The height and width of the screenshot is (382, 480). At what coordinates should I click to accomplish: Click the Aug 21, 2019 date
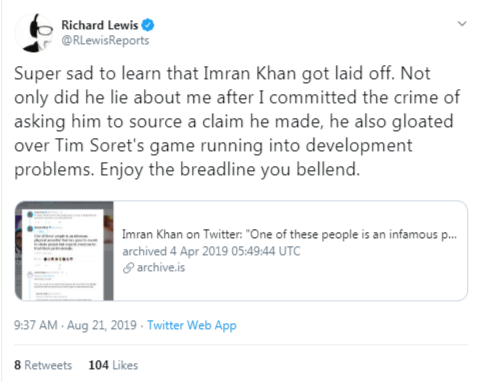click(102, 325)
